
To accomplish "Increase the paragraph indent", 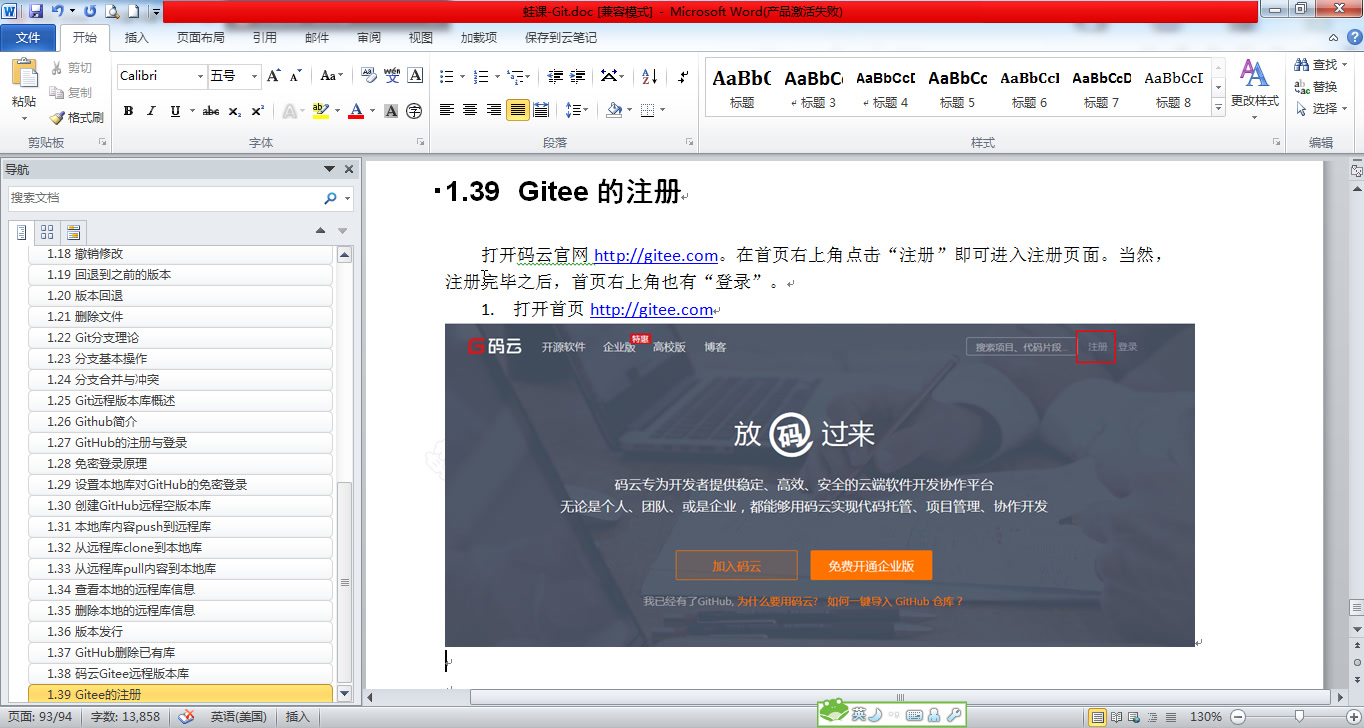I will pyautogui.click(x=577, y=76).
